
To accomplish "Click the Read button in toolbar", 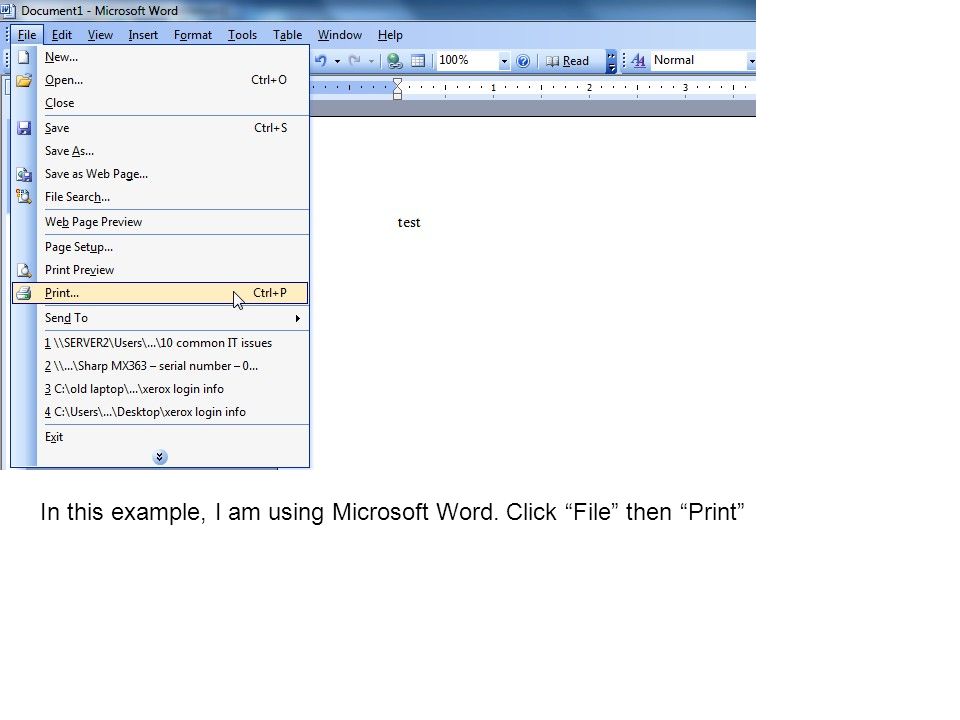I will click(x=567, y=61).
